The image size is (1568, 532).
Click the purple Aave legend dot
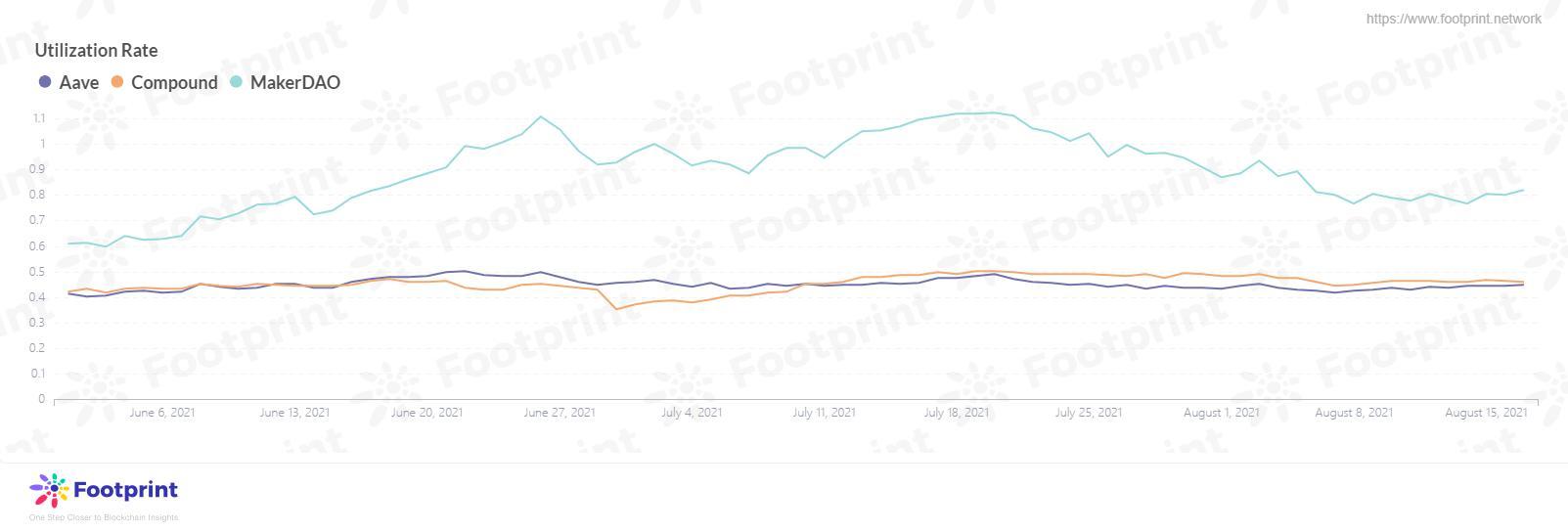click(x=45, y=82)
